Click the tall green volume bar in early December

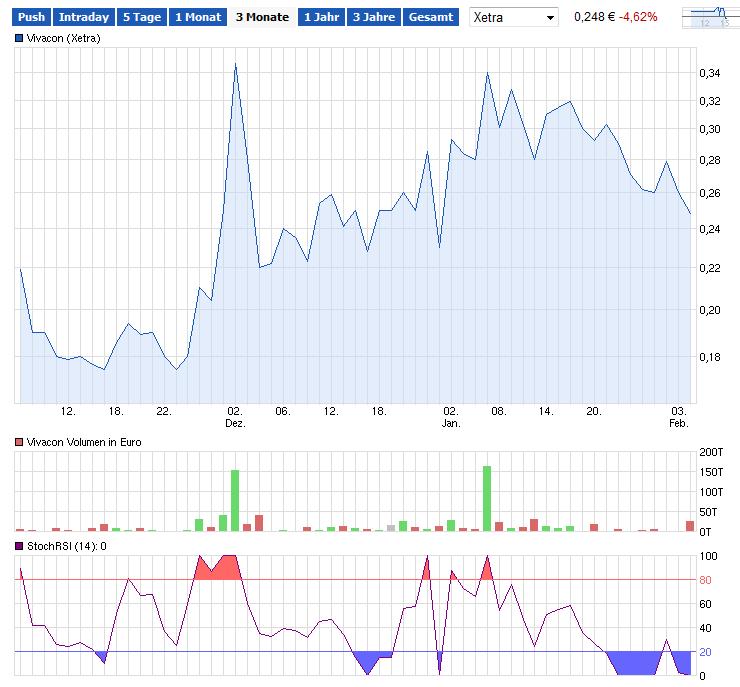coord(235,500)
